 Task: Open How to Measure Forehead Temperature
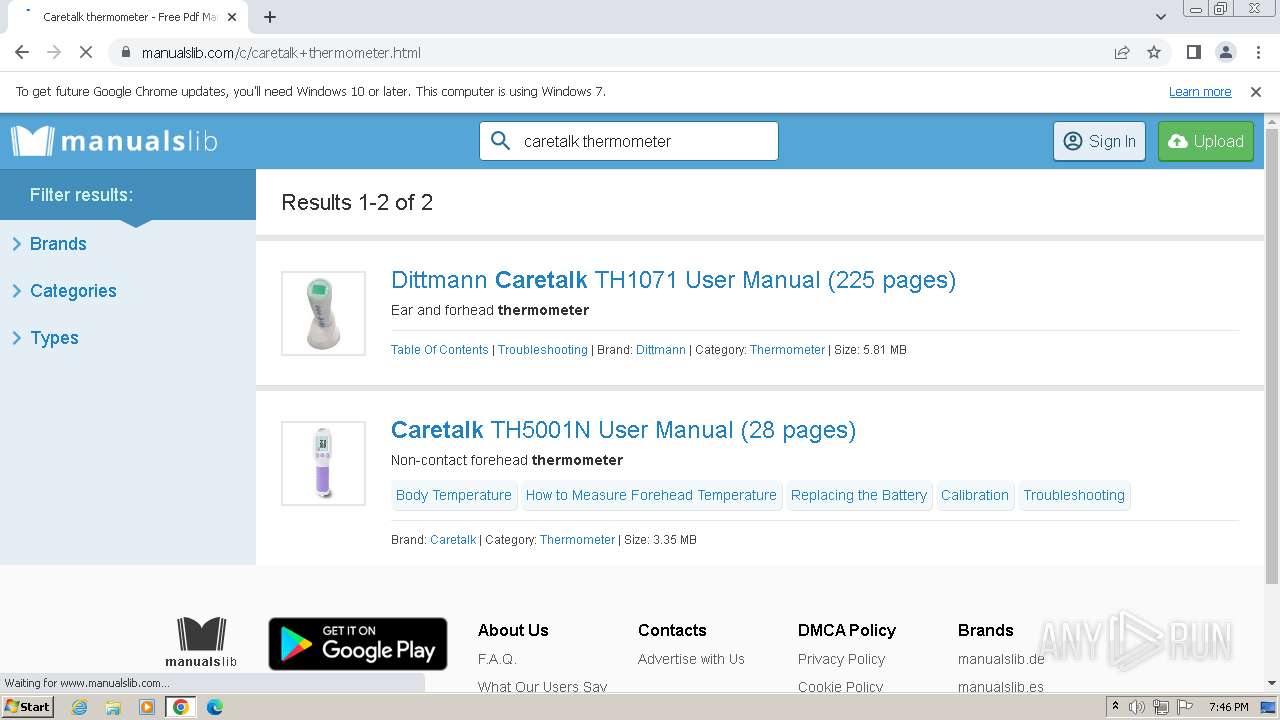[651, 495]
